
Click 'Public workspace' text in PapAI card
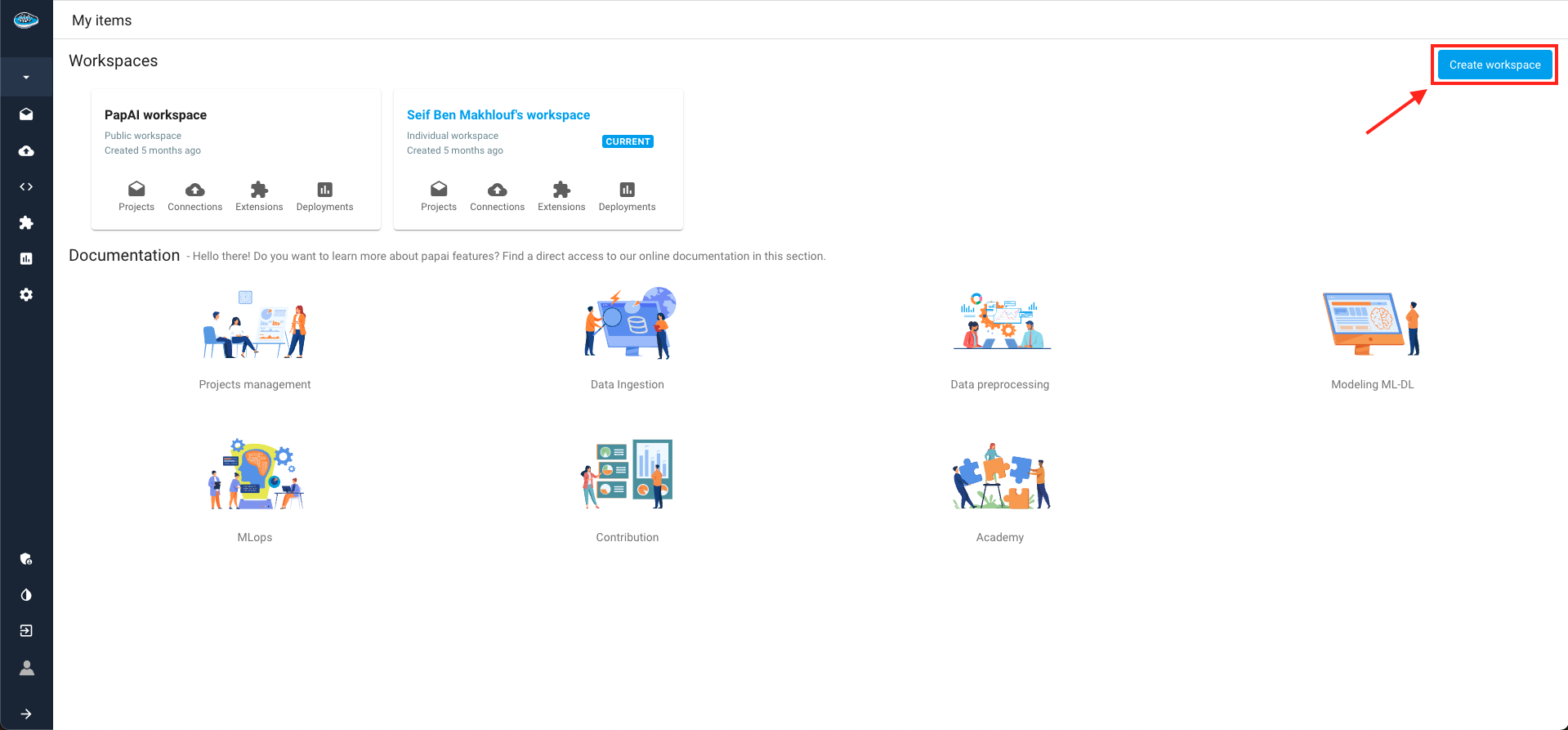pos(143,136)
